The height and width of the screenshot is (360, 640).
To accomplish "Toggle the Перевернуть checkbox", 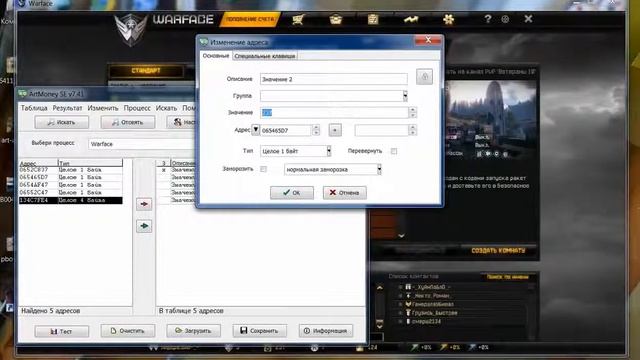I will pos(394,151).
